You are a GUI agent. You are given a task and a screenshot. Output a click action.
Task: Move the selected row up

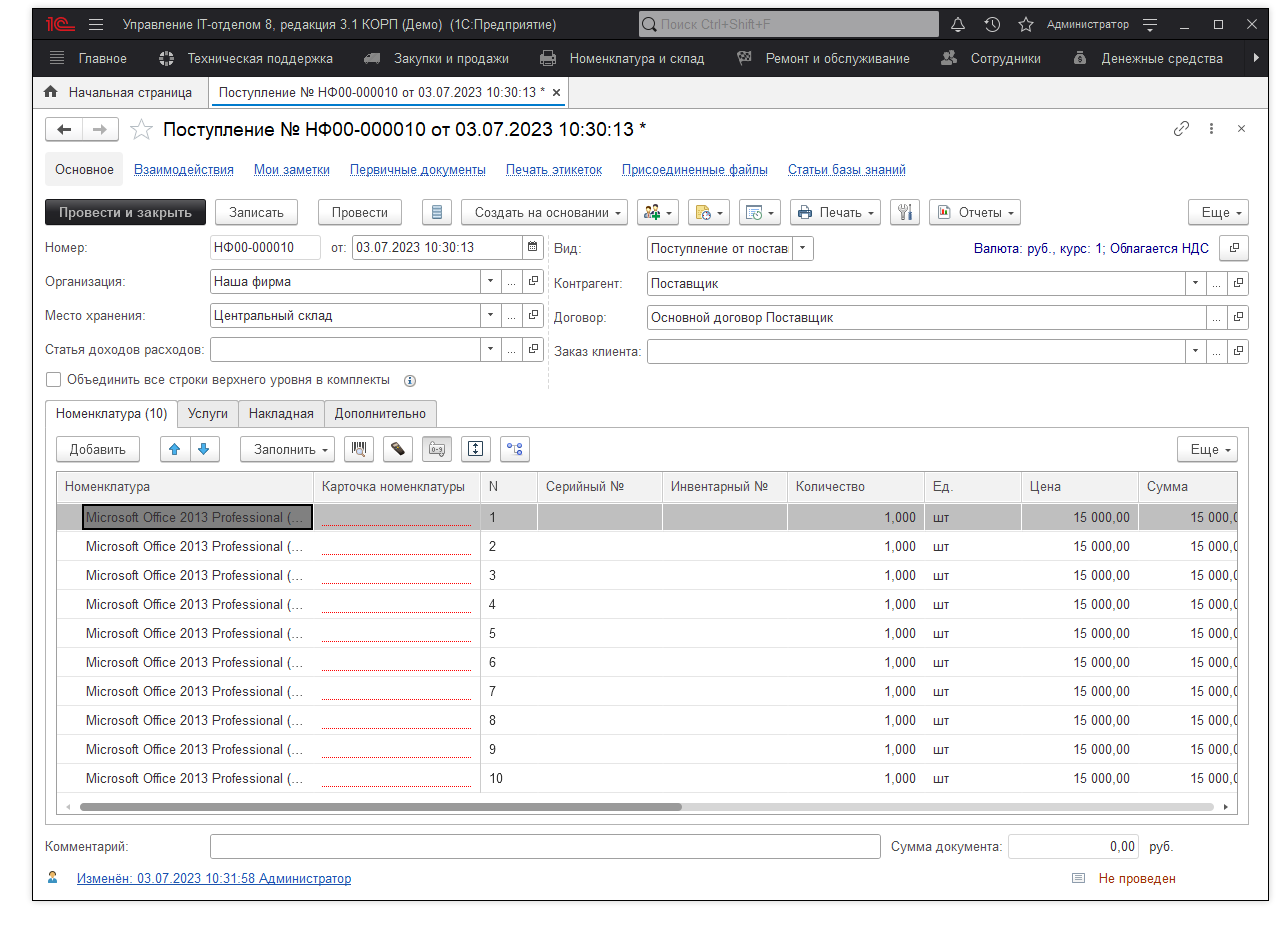click(x=175, y=450)
